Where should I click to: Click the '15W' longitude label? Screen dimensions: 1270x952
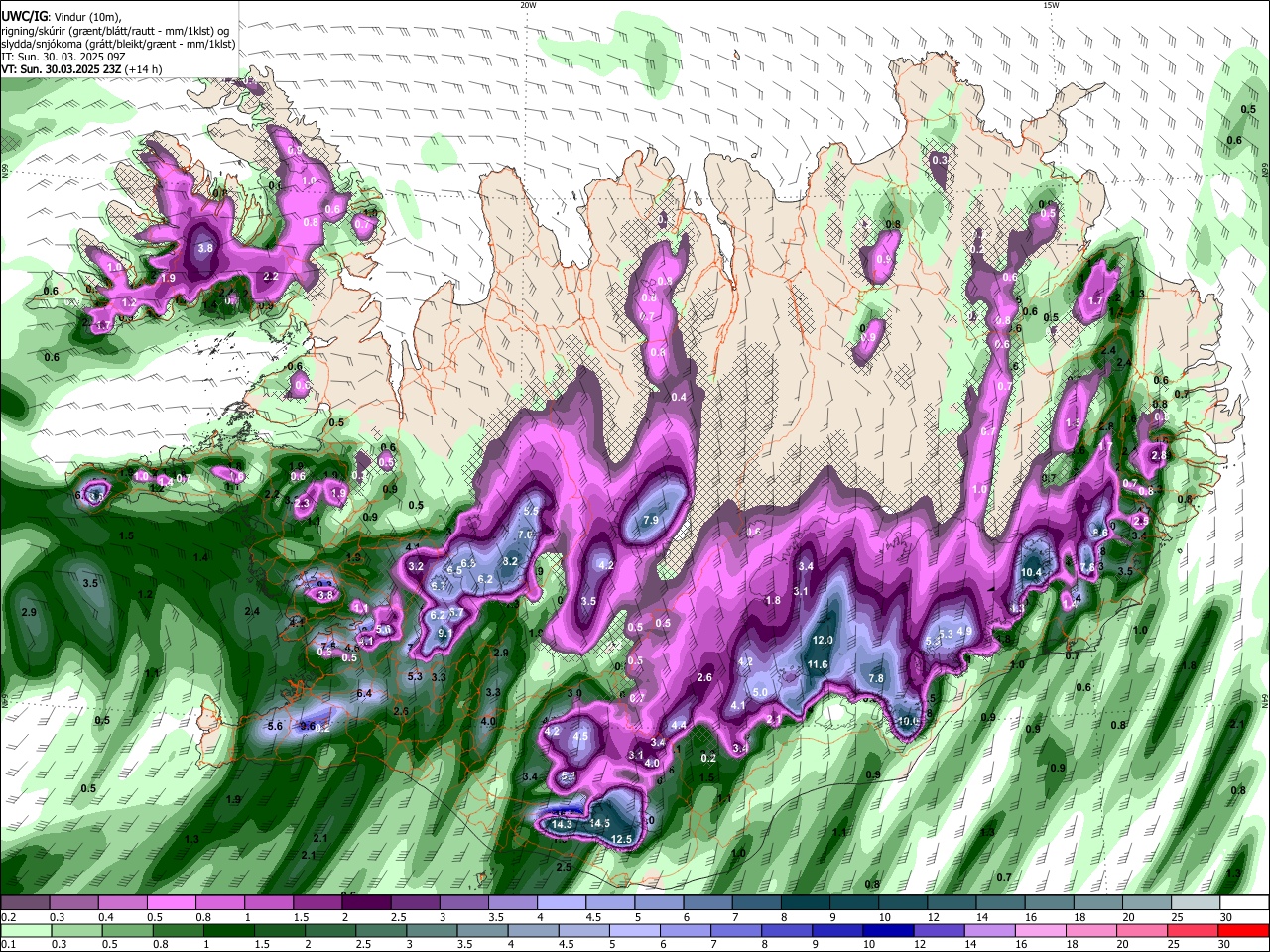pos(1052,5)
